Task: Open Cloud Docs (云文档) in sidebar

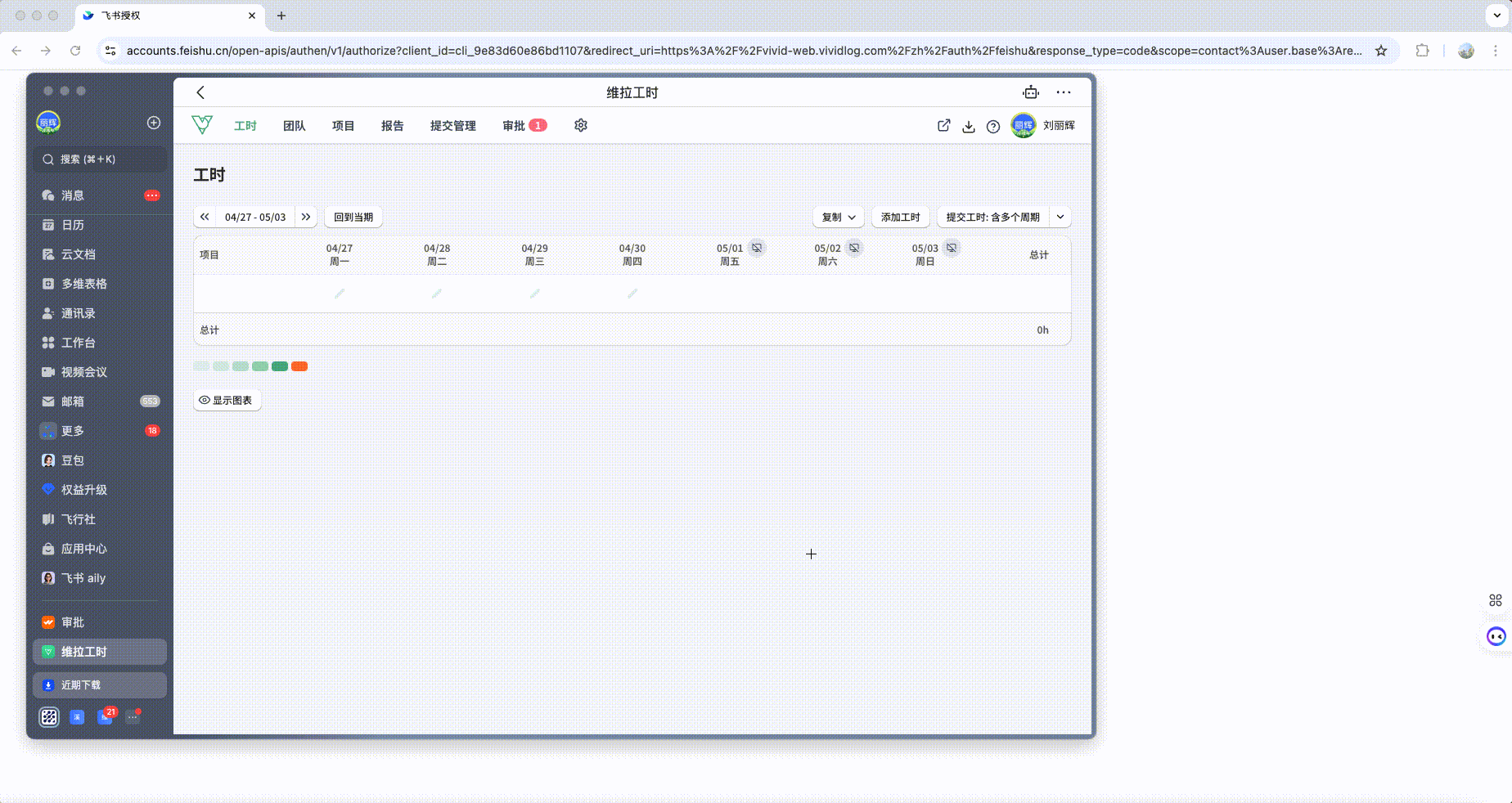Action: click(100, 254)
